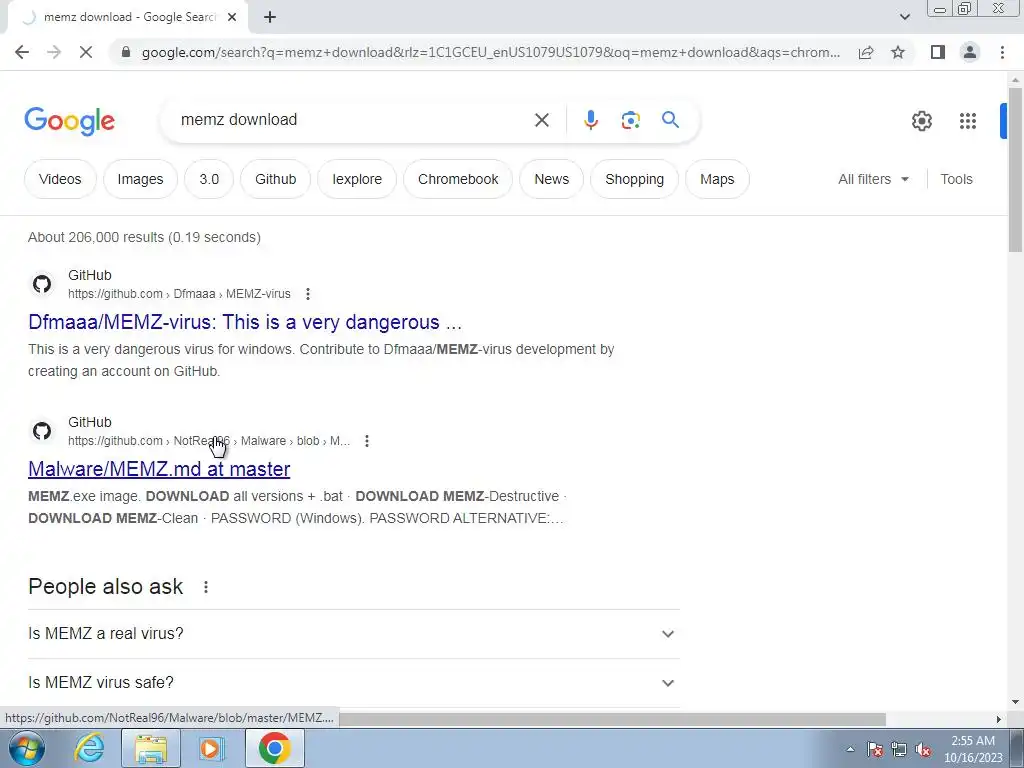This screenshot has width=1024, height=768.
Task: Open the network status tray icon
Action: [x=899, y=749]
